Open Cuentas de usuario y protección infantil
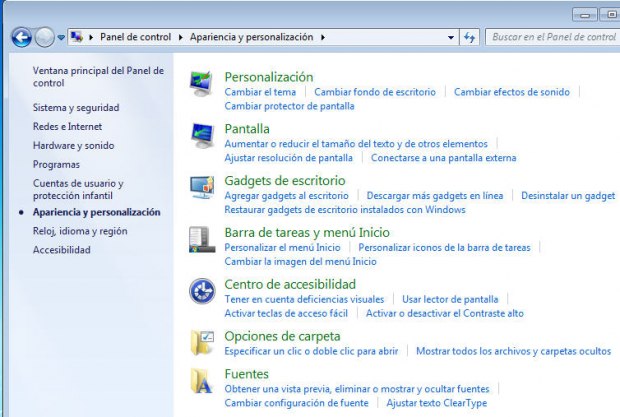The width and height of the screenshot is (620, 417). [78, 189]
